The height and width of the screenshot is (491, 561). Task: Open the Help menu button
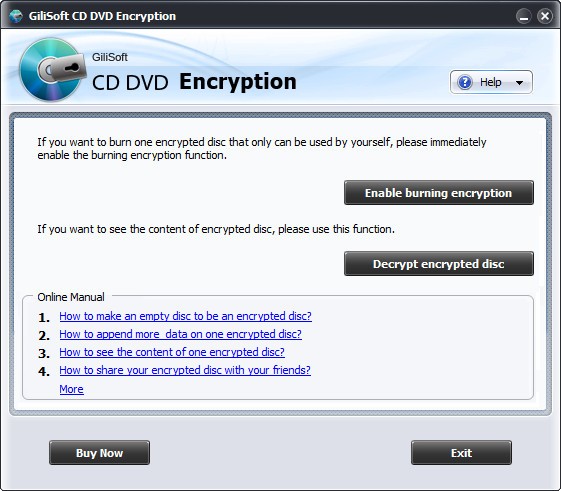click(491, 82)
